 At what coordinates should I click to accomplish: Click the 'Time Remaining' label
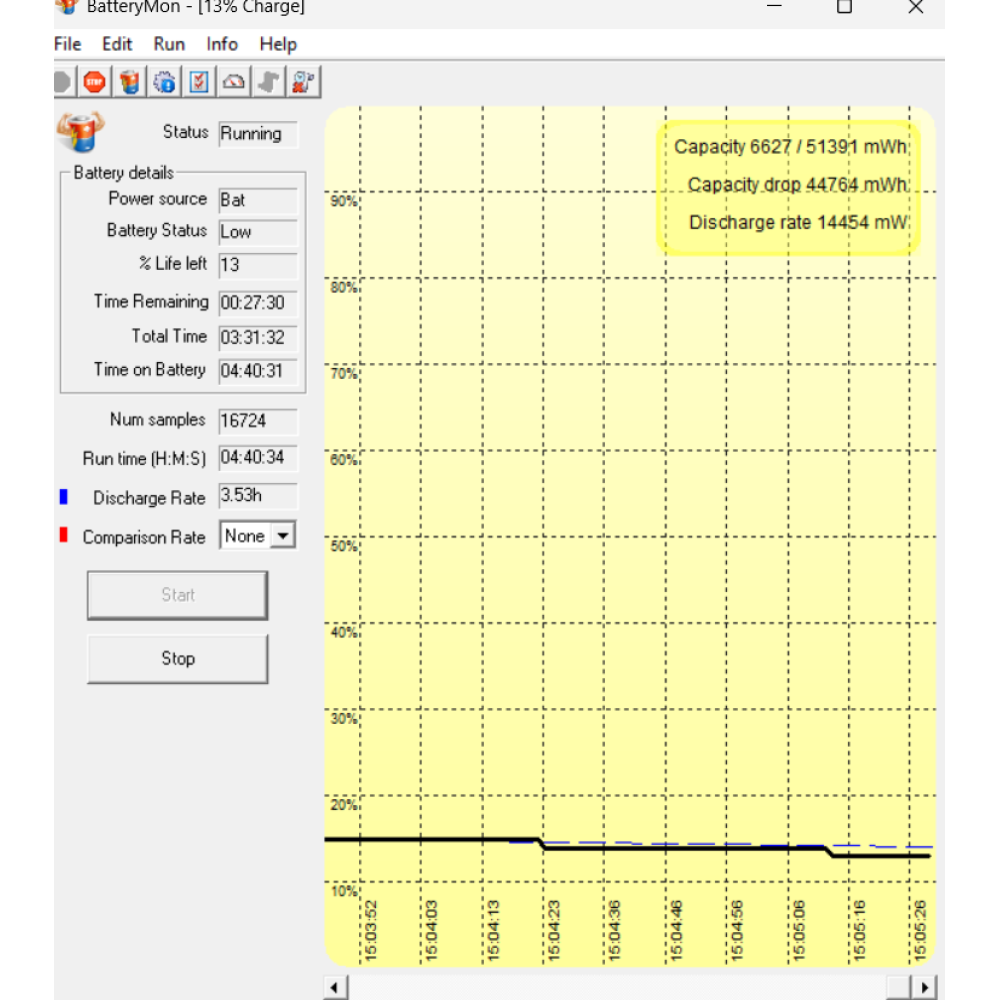point(151,301)
